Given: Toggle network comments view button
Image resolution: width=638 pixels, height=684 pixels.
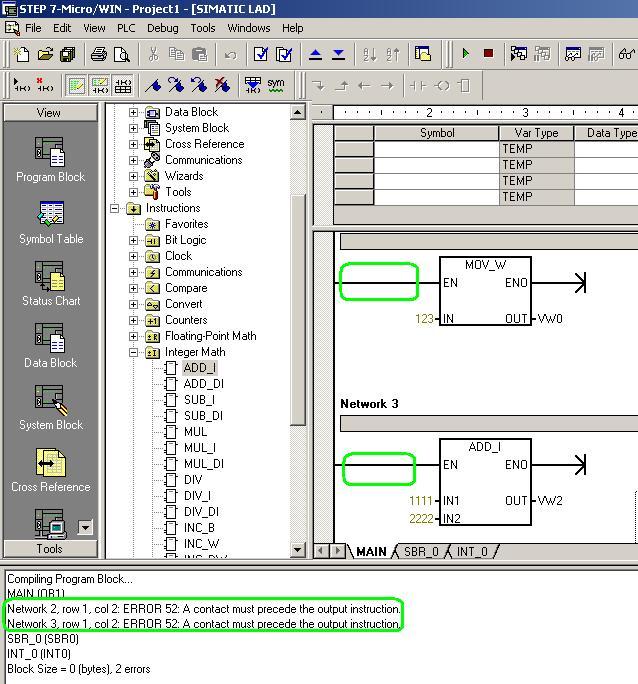Looking at the screenshot, I should pos(99,85).
